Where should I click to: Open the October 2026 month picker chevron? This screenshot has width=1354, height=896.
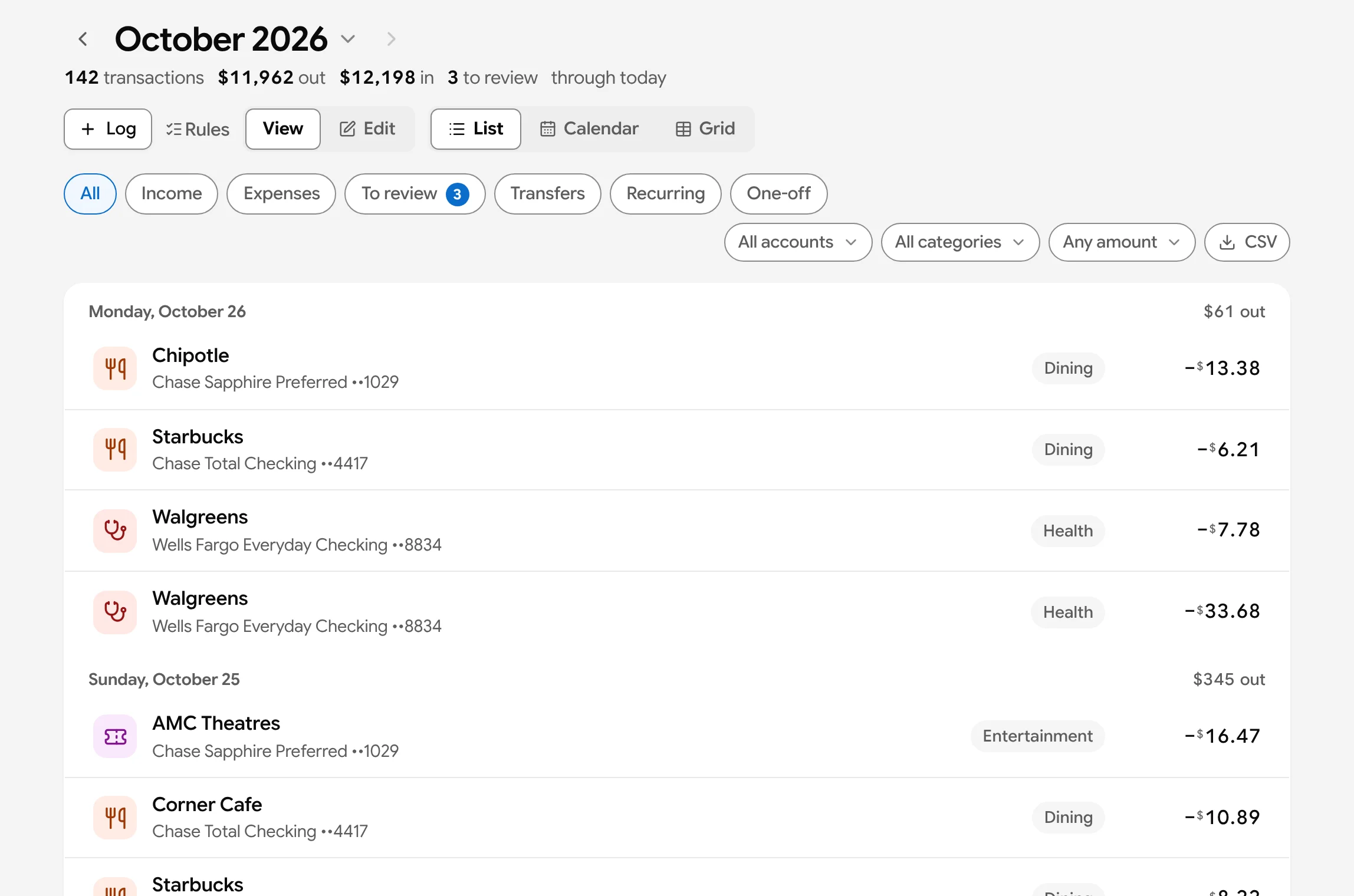coord(348,39)
